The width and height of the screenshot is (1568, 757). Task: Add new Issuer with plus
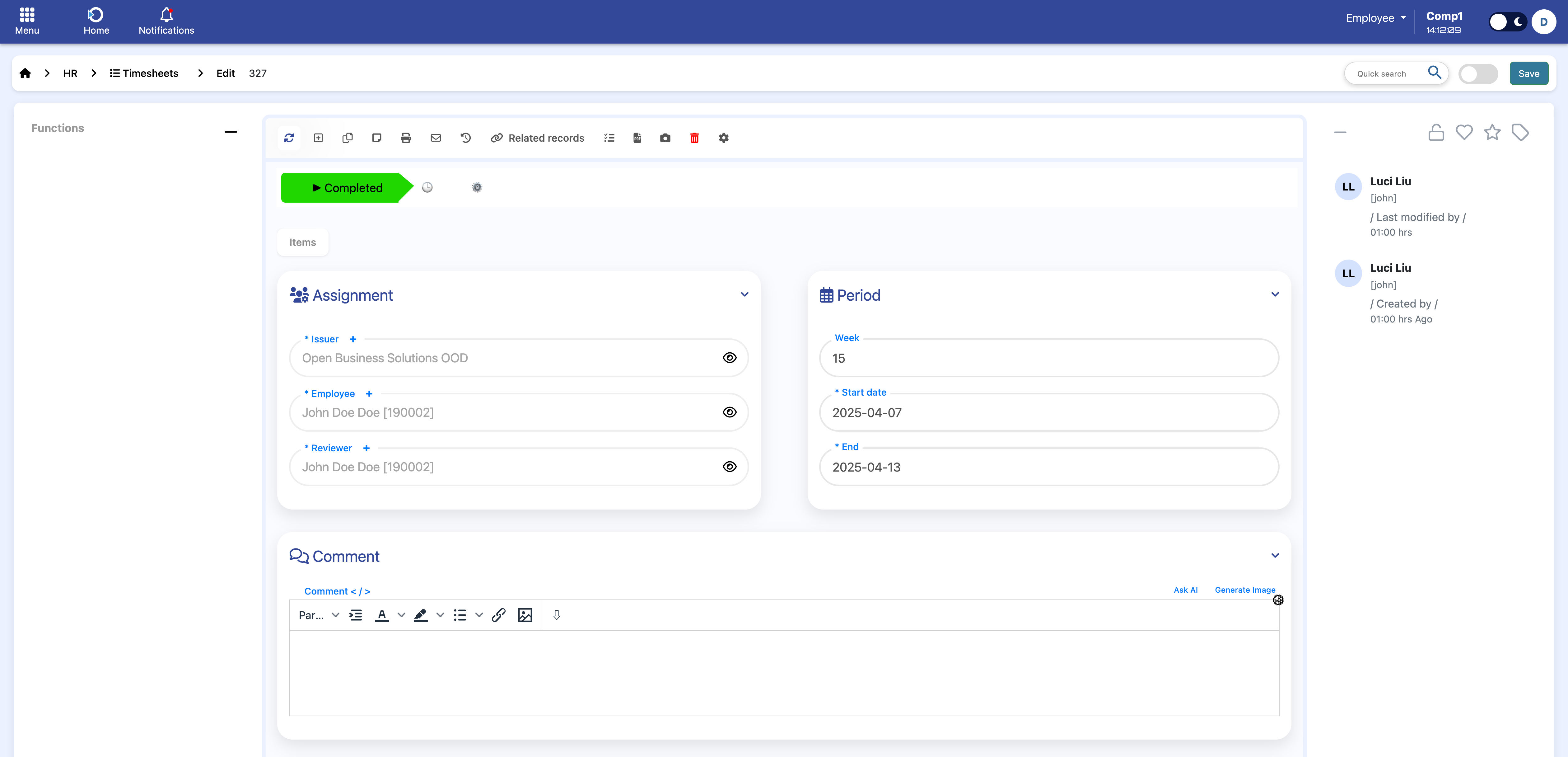[x=352, y=339]
